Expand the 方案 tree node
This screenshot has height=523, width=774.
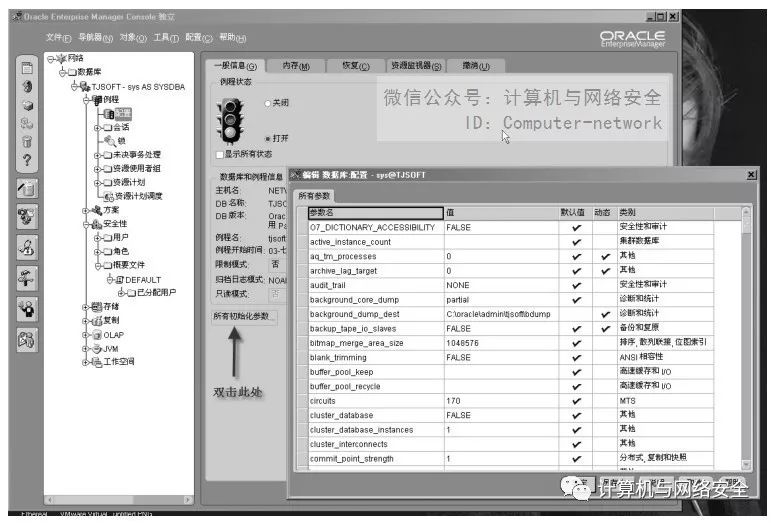pos(85,211)
